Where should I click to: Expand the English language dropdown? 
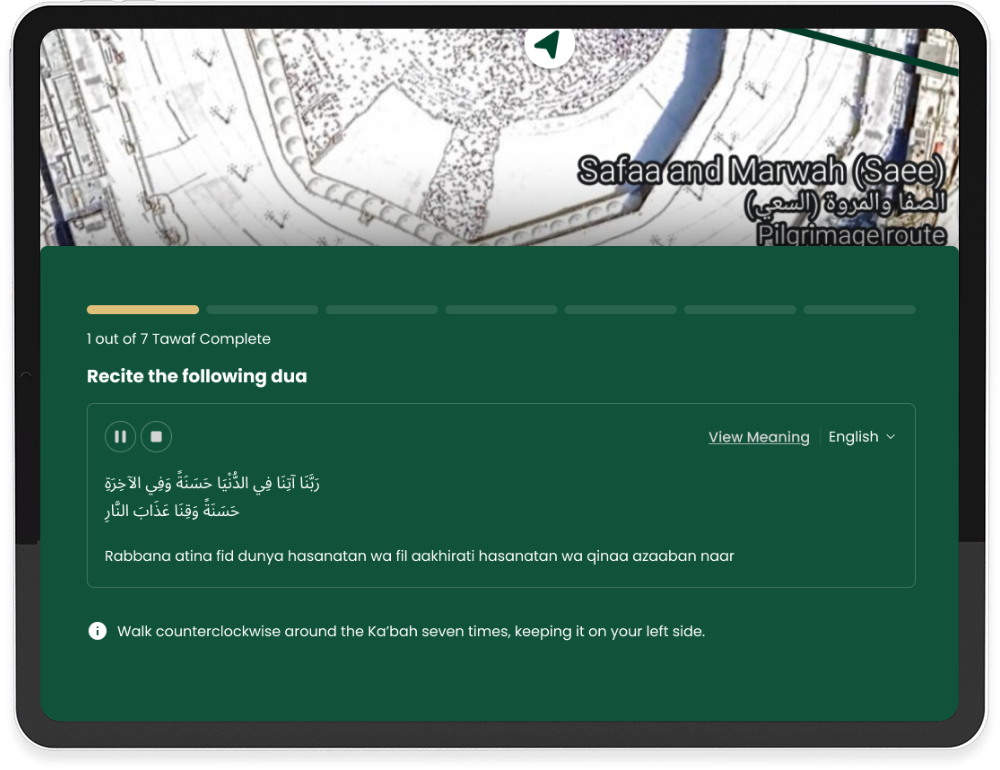click(862, 437)
